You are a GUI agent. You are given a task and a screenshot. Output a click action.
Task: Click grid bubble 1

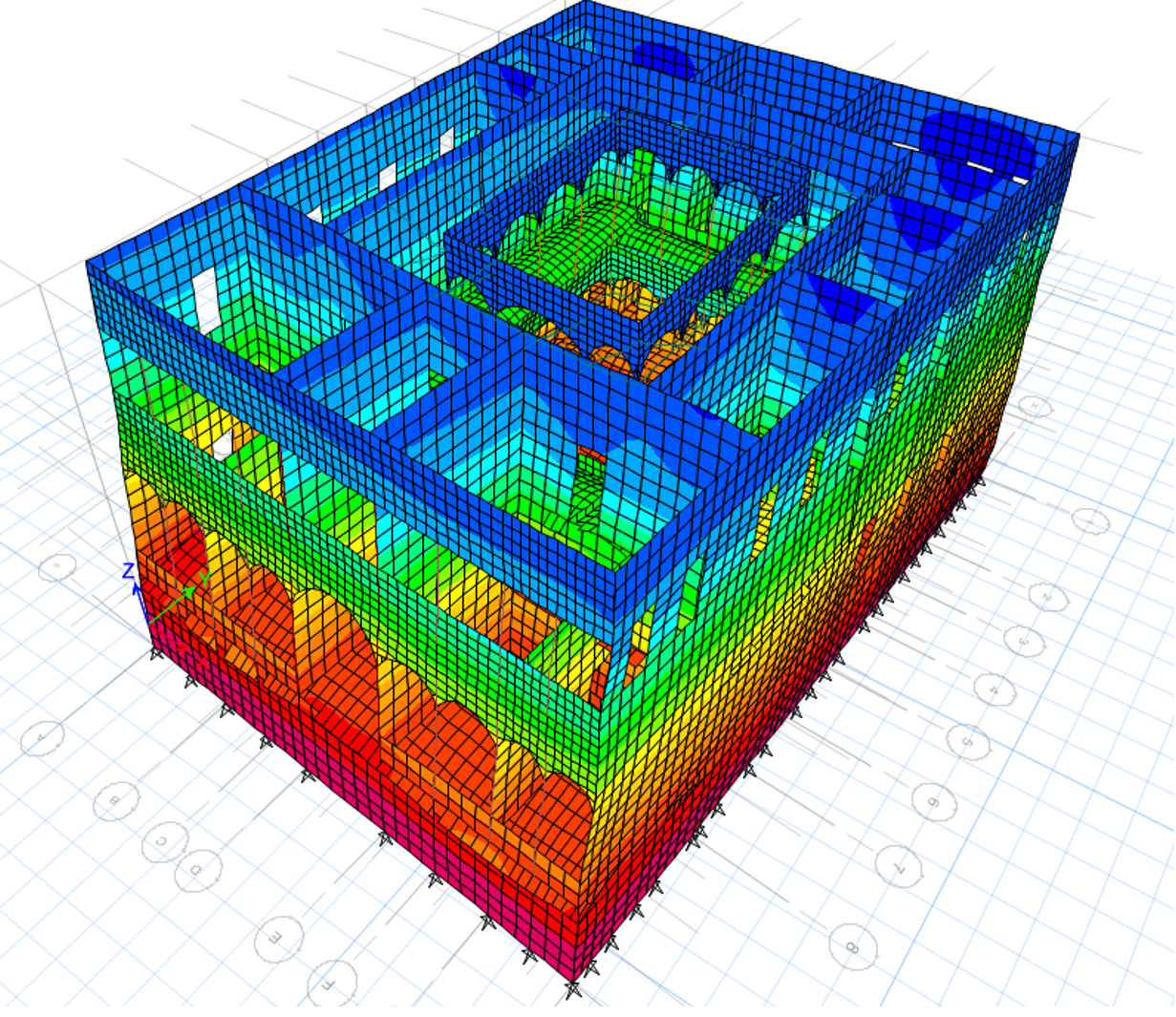click(x=1088, y=520)
